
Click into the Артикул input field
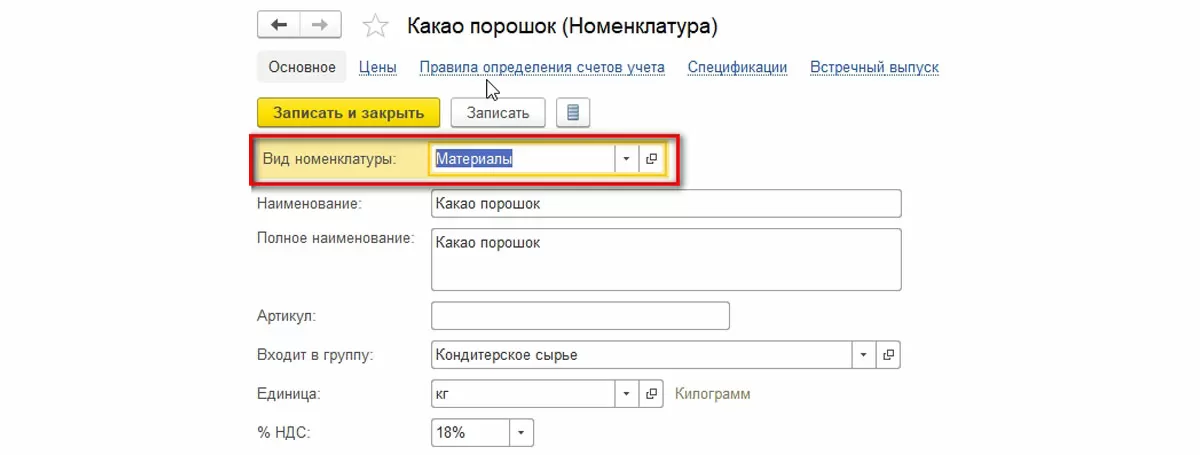[580, 316]
